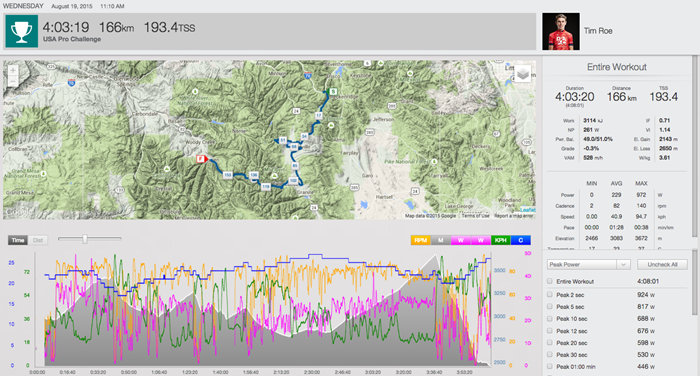Check the Entire Workout checkbox

550,281
